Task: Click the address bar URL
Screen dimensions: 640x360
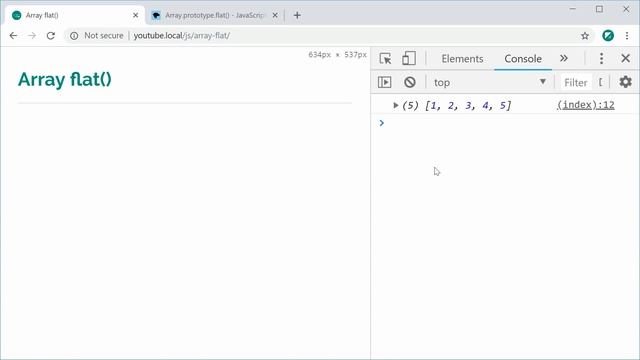Action: [182, 36]
